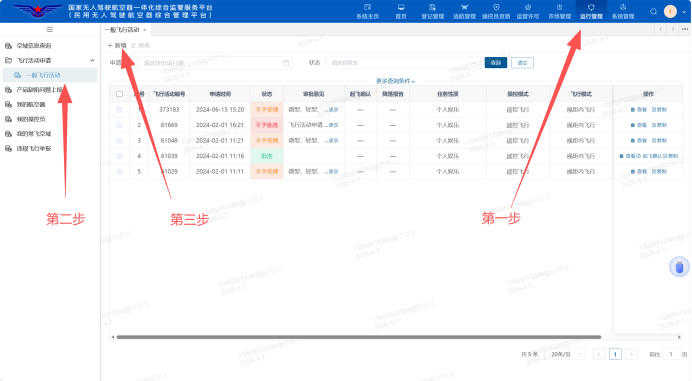Open 登记管理 module
Screen dimensions: 692x381
(x=432, y=12)
